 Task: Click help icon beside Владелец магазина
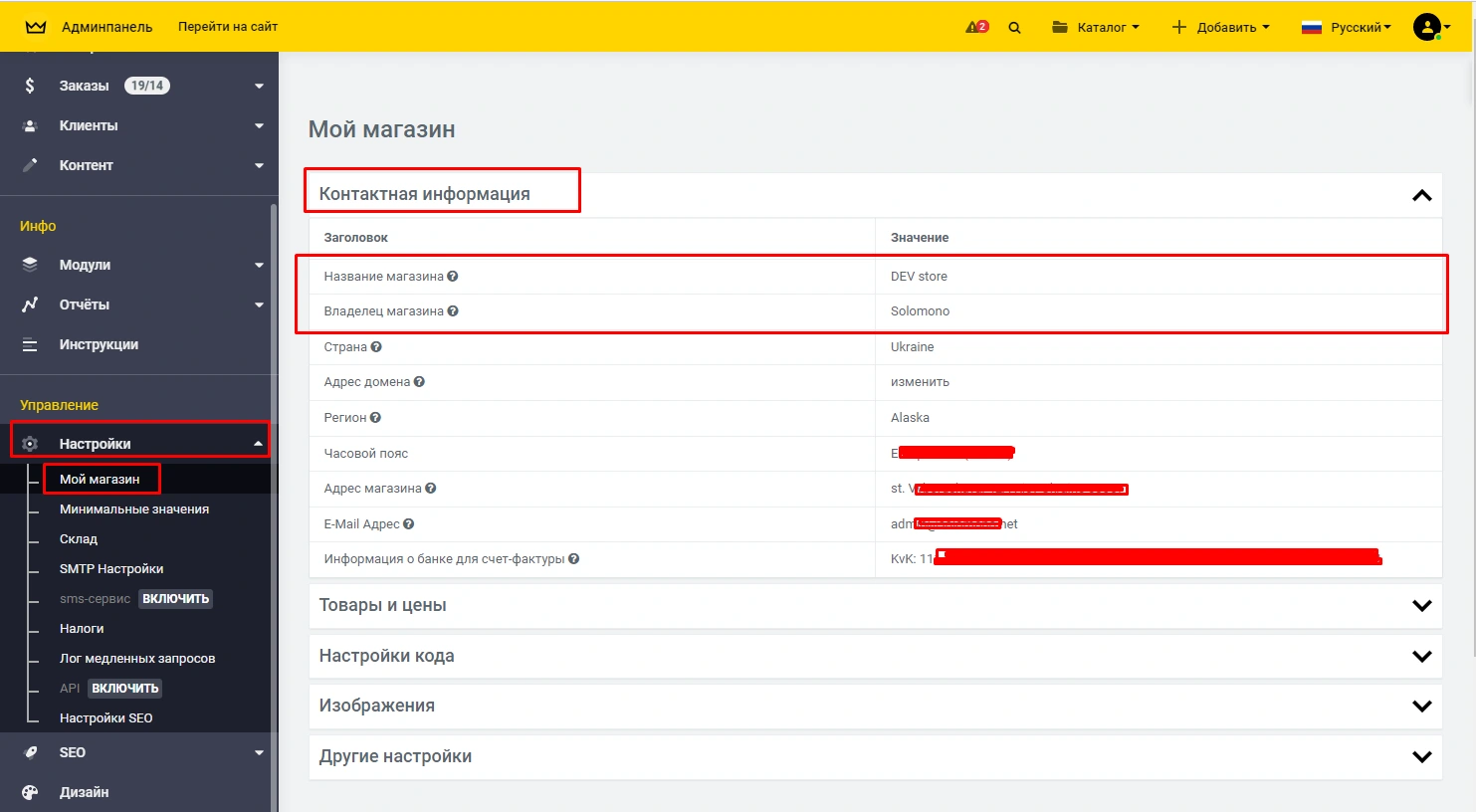click(x=453, y=311)
